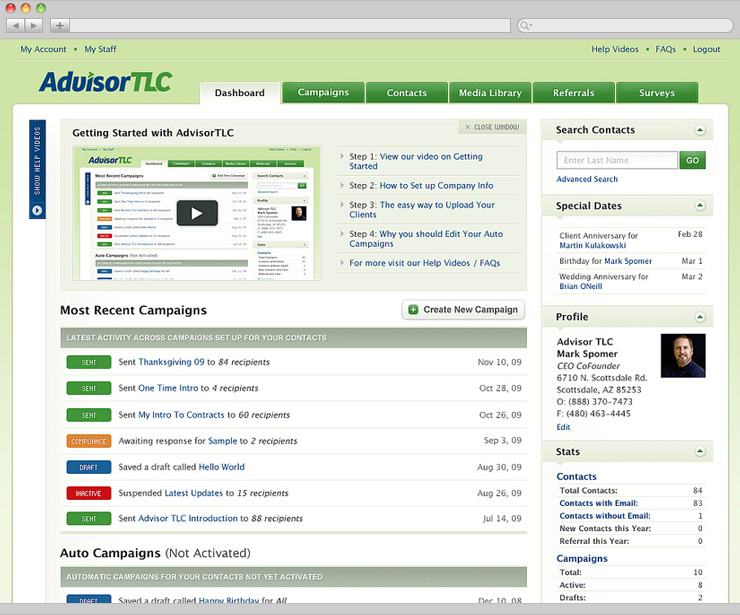Open My Intro To Contracts link
The width and height of the screenshot is (740, 615).
pyautogui.click(x=181, y=415)
